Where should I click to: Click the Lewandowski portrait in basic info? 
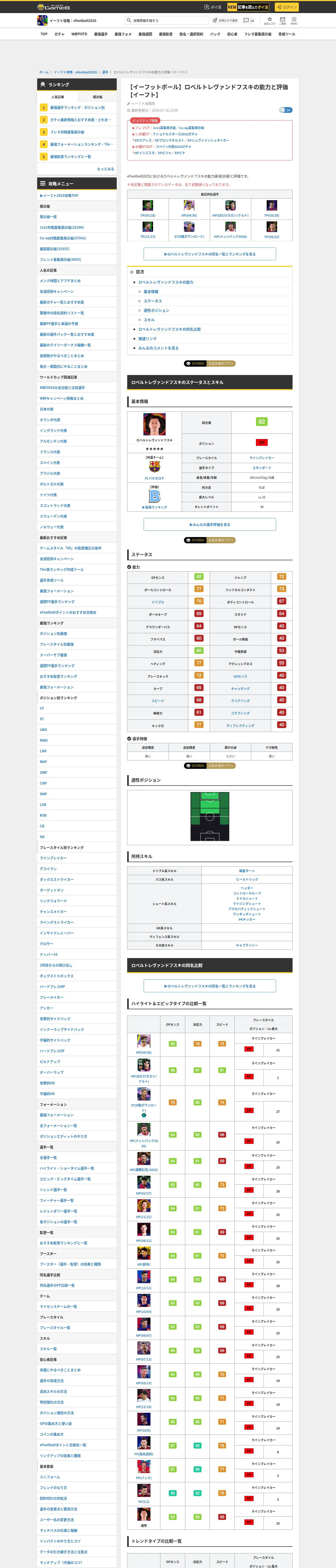[154, 424]
